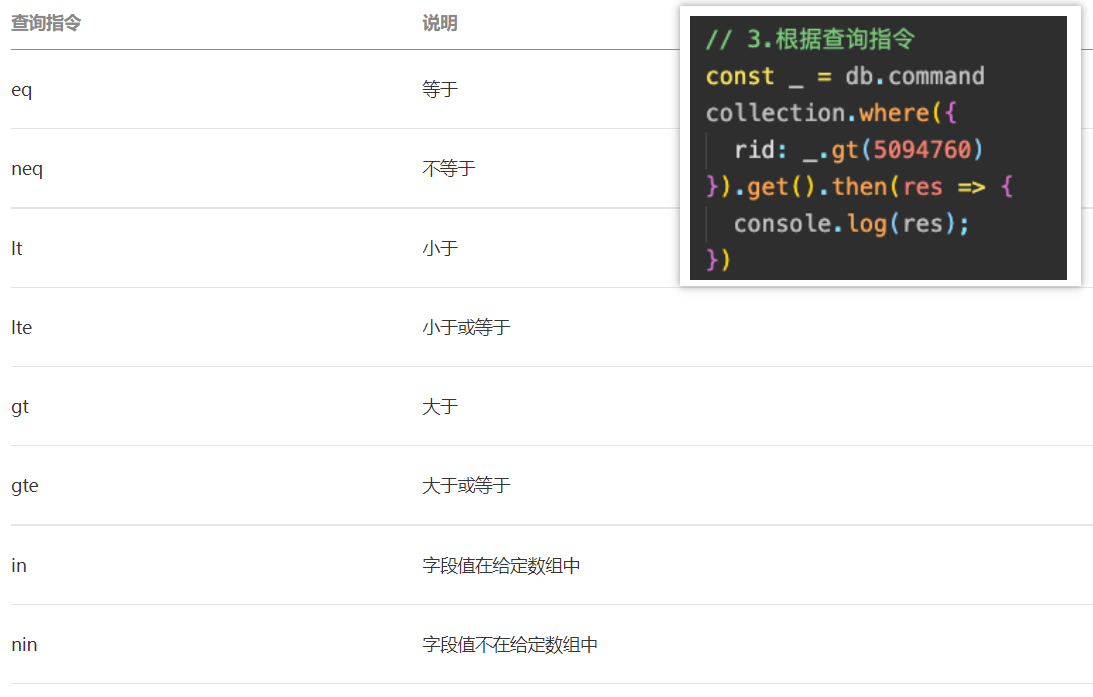
Task: Click the 等于 description text
Action: tap(439, 90)
